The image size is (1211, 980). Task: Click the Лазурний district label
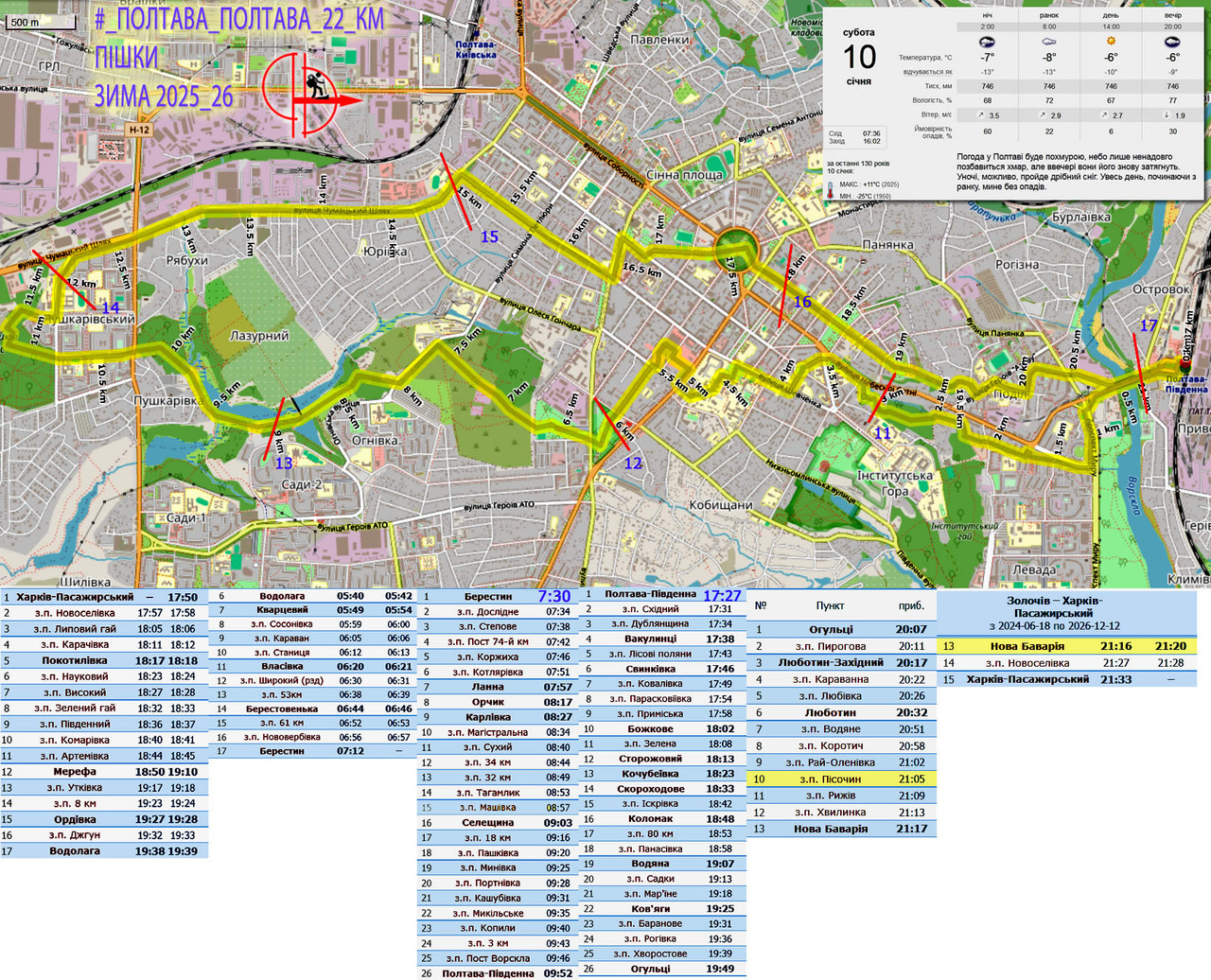(x=259, y=336)
